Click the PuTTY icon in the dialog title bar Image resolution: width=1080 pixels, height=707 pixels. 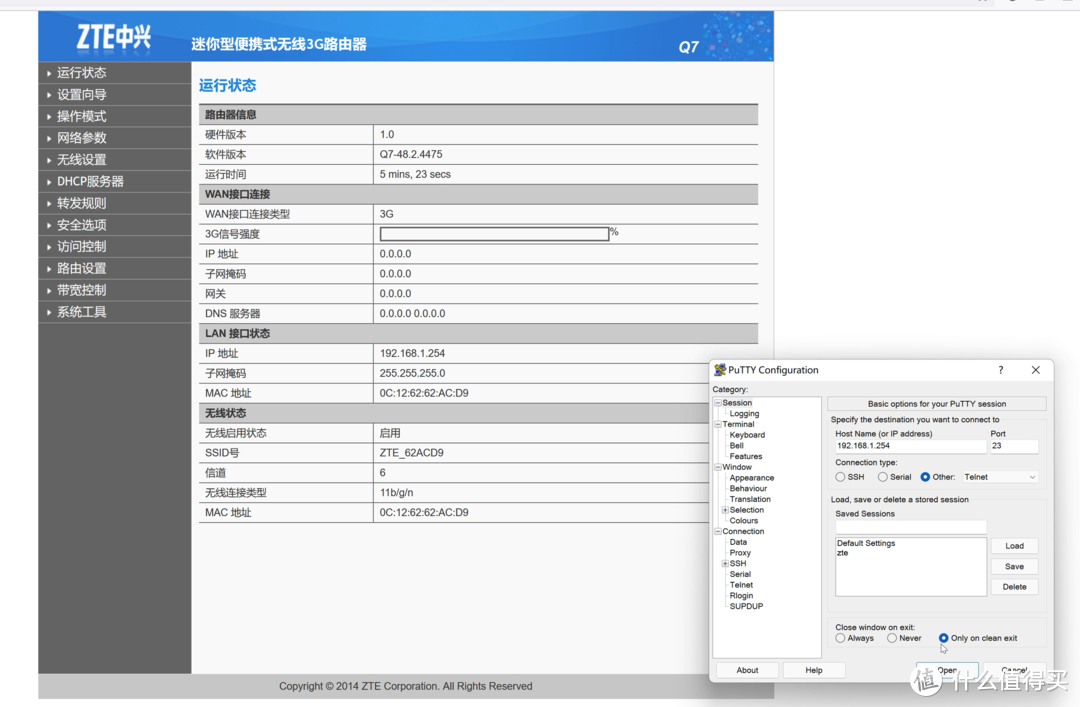[x=722, y=370]
